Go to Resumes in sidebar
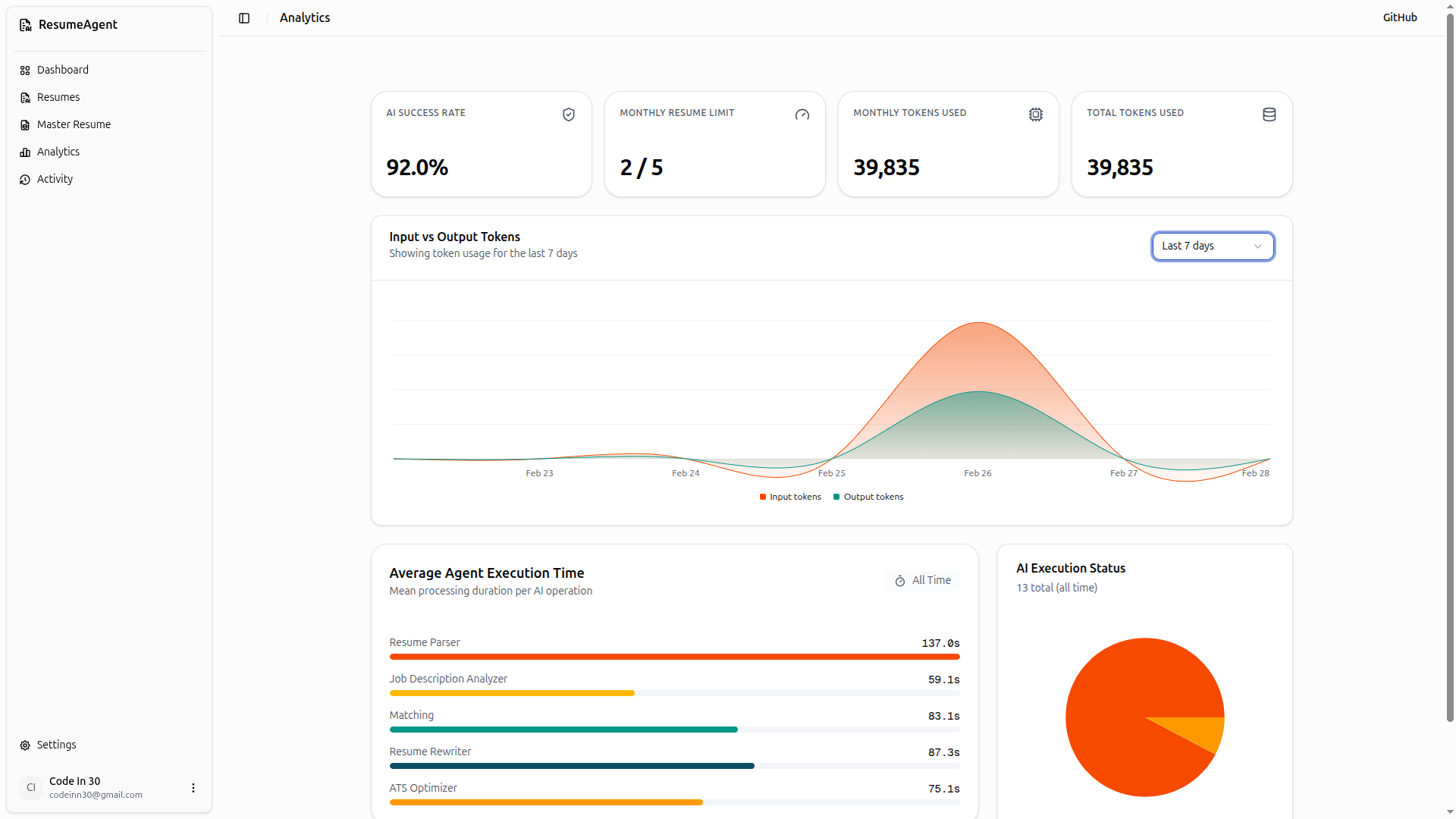 (58, 98)
